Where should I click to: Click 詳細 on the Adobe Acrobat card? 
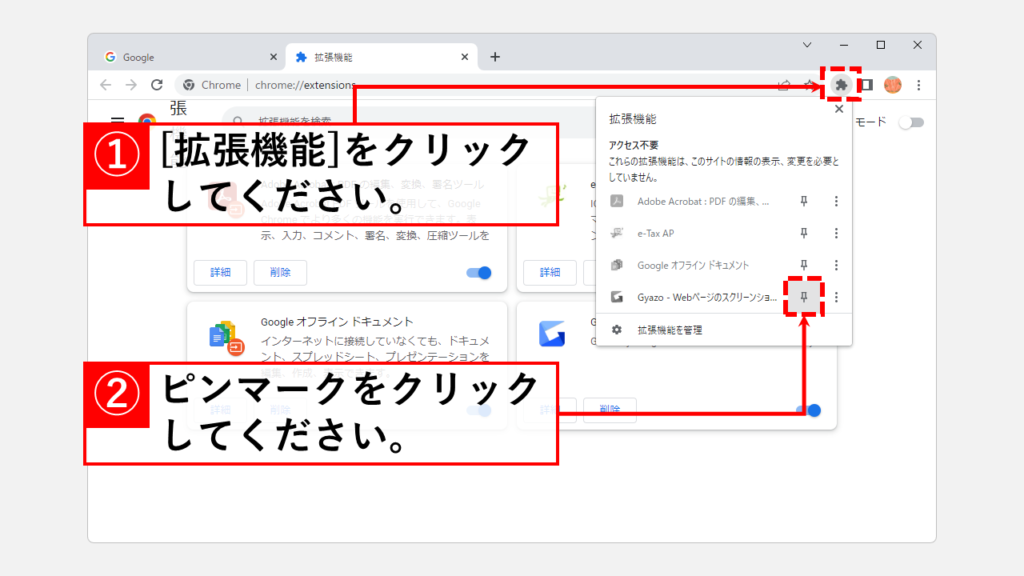(220, 272)
